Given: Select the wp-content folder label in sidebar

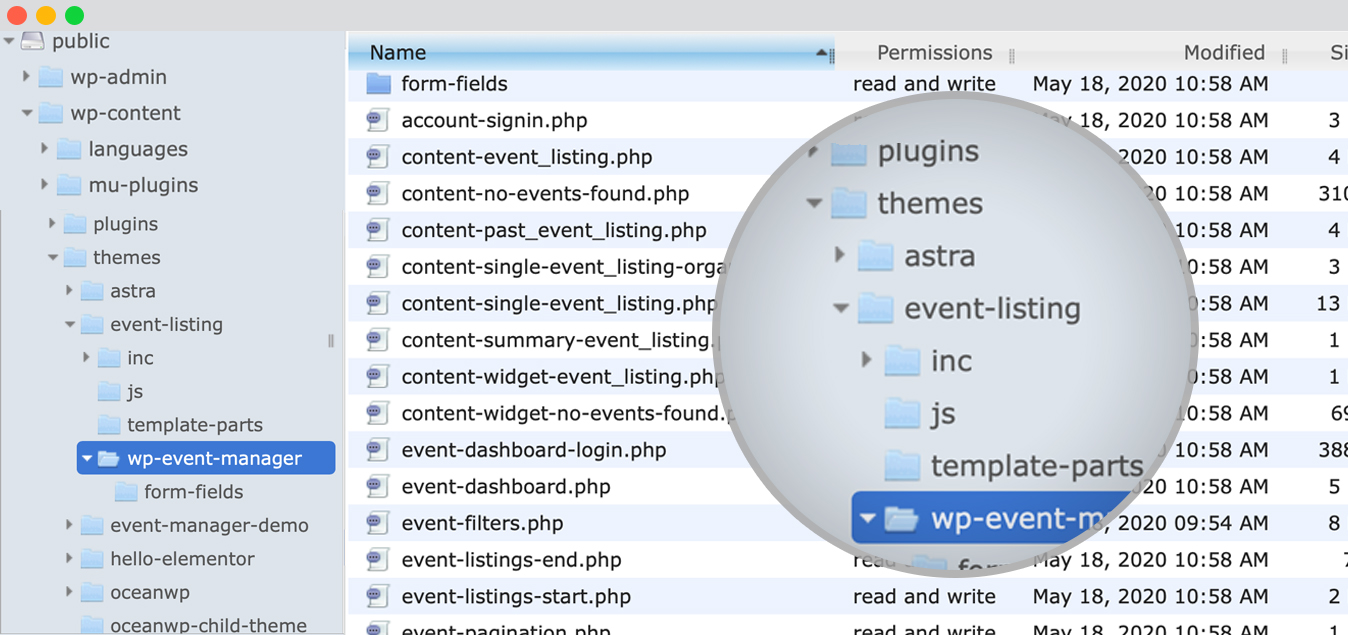Looking at the screenshot, I should pos(125,113).
